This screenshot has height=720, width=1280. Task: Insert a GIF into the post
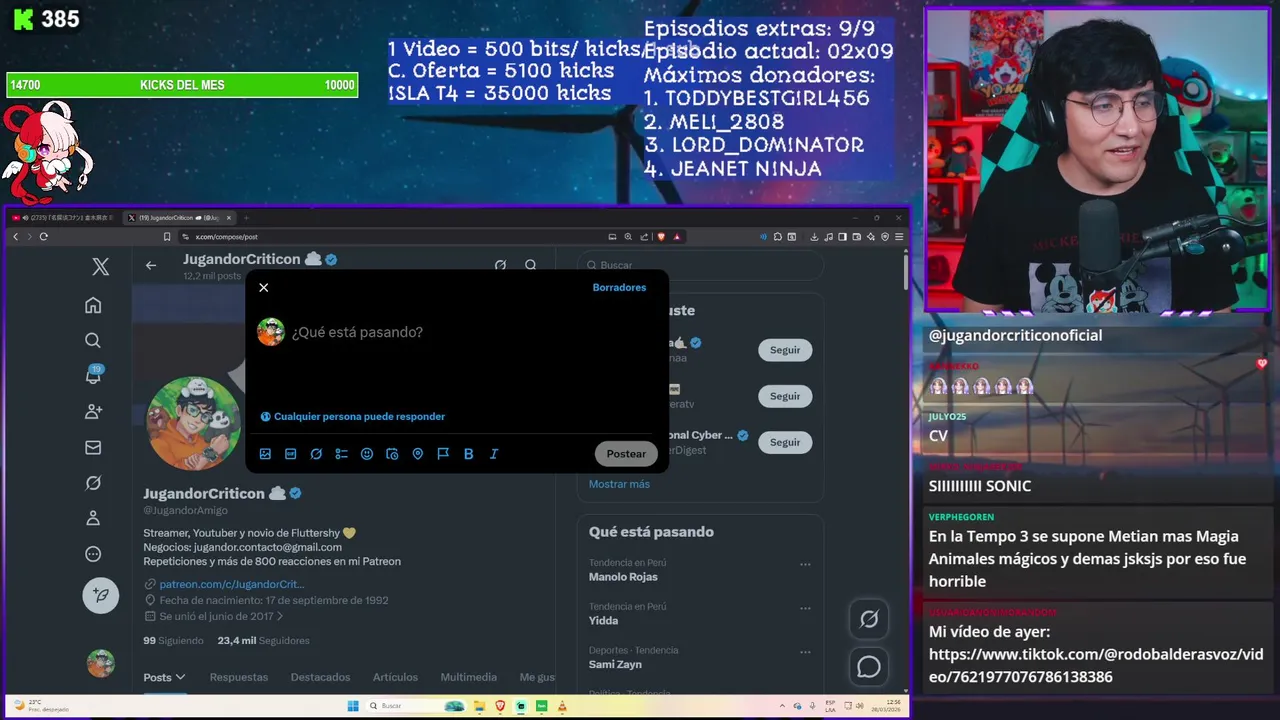tap(291, 454)
